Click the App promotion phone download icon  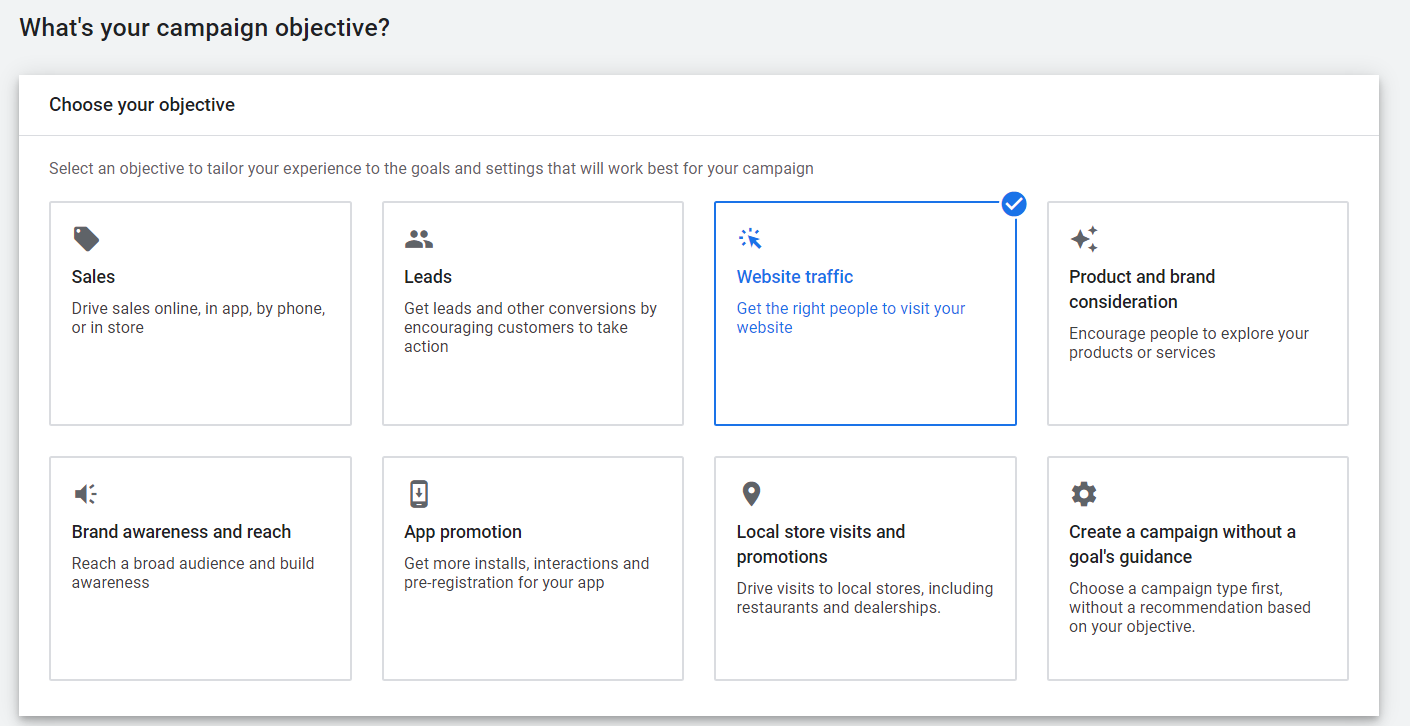tap(419, 494)
